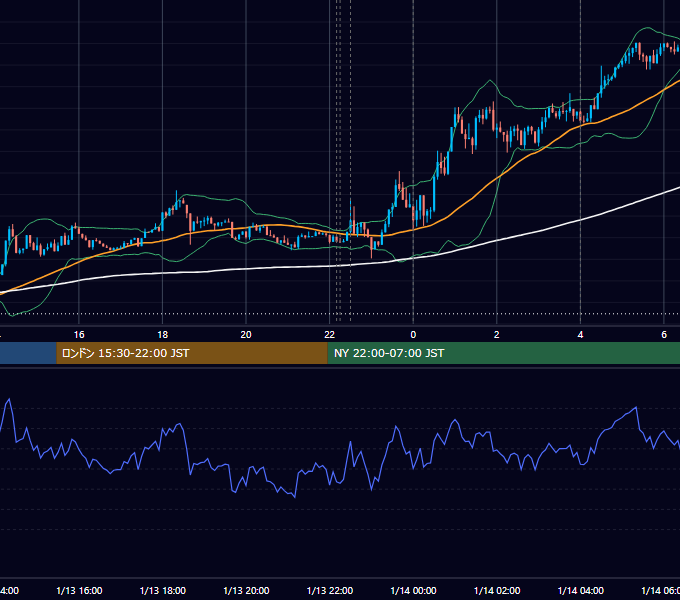The width and height of the screenshot is (680, 600).
Task: Click the NY 22:00-07:00 JST session bar
Action: tap(503, 353)
